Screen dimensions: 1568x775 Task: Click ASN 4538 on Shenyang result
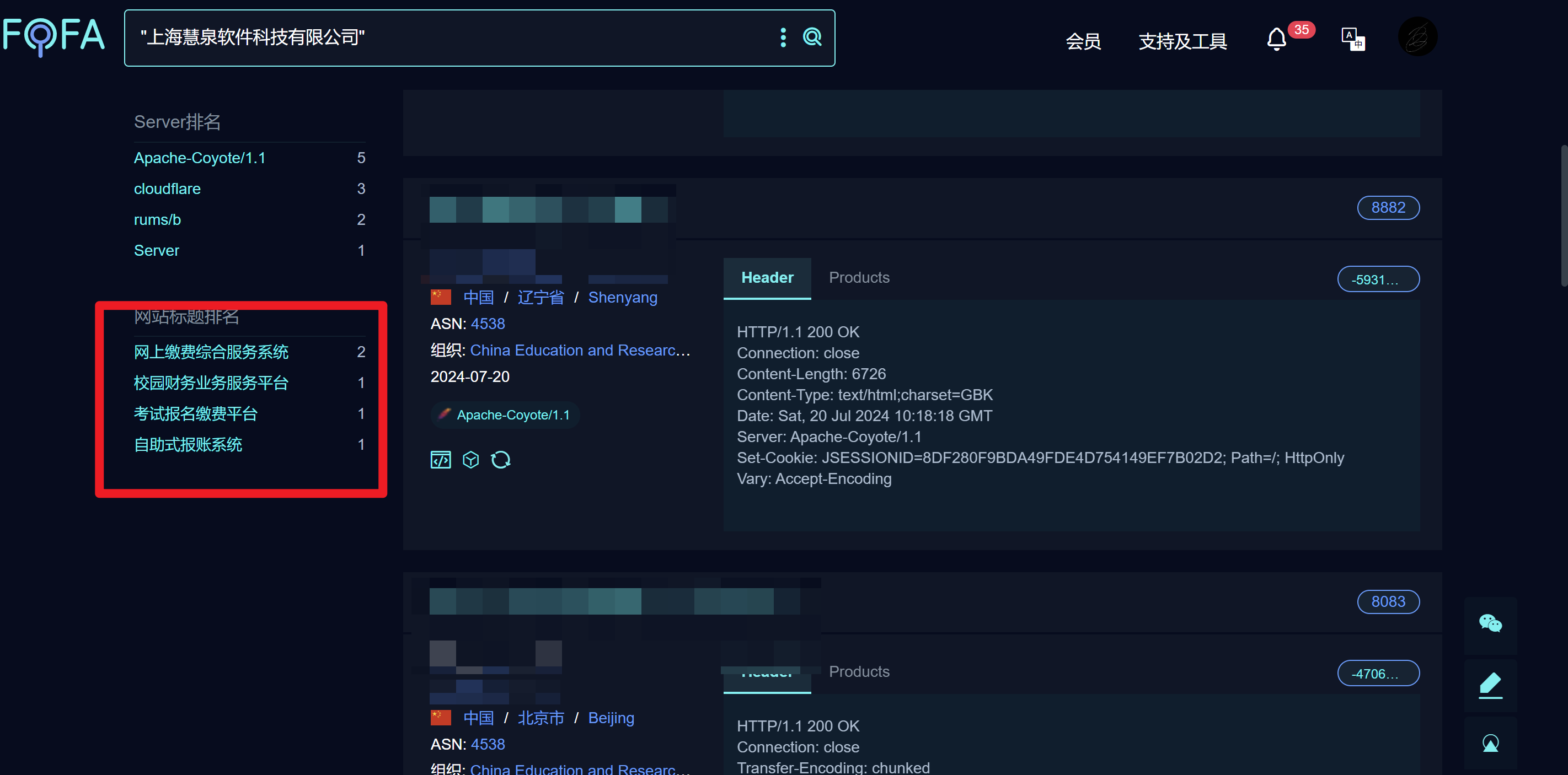click(488, 324)
